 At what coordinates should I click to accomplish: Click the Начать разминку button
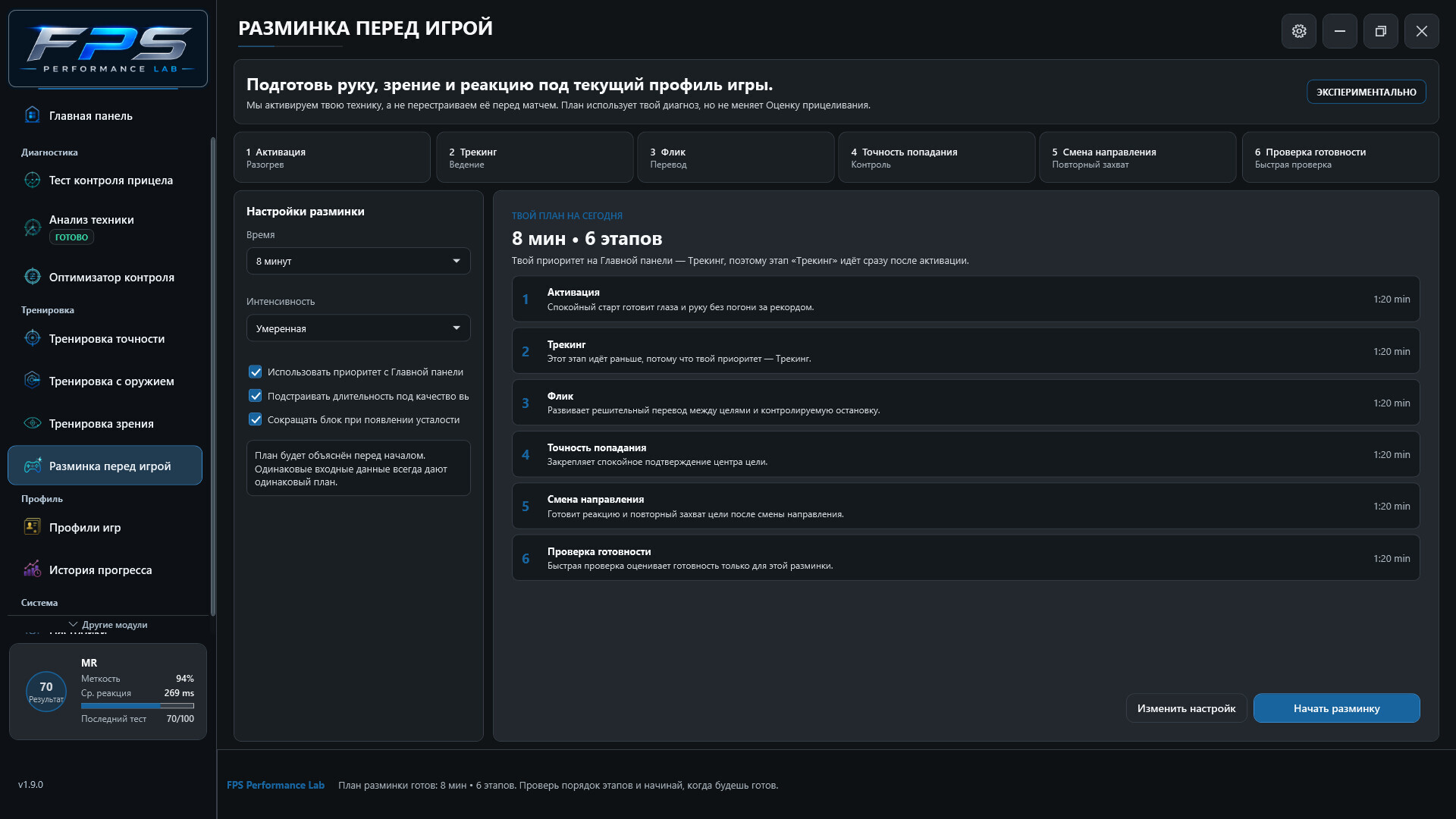(1336, 708)
